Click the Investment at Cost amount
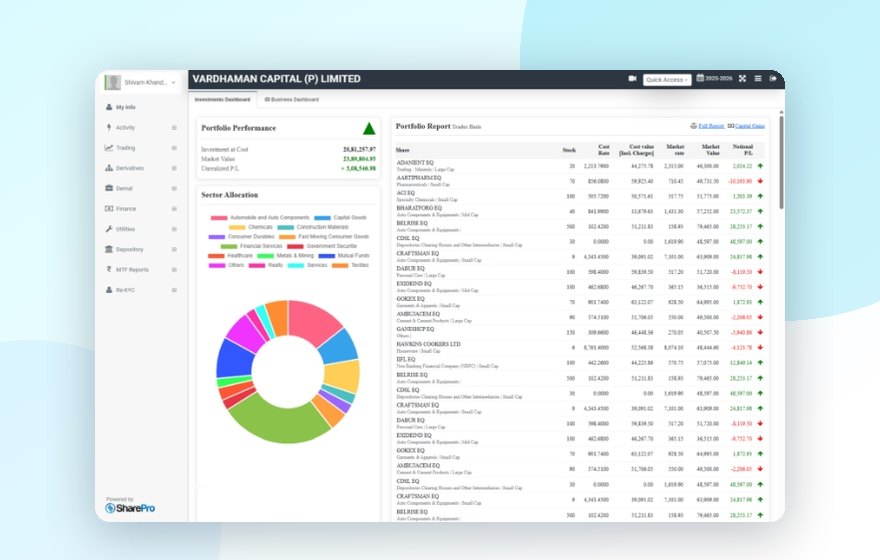This screenshot has width=880, height=560. coord(359,149)
